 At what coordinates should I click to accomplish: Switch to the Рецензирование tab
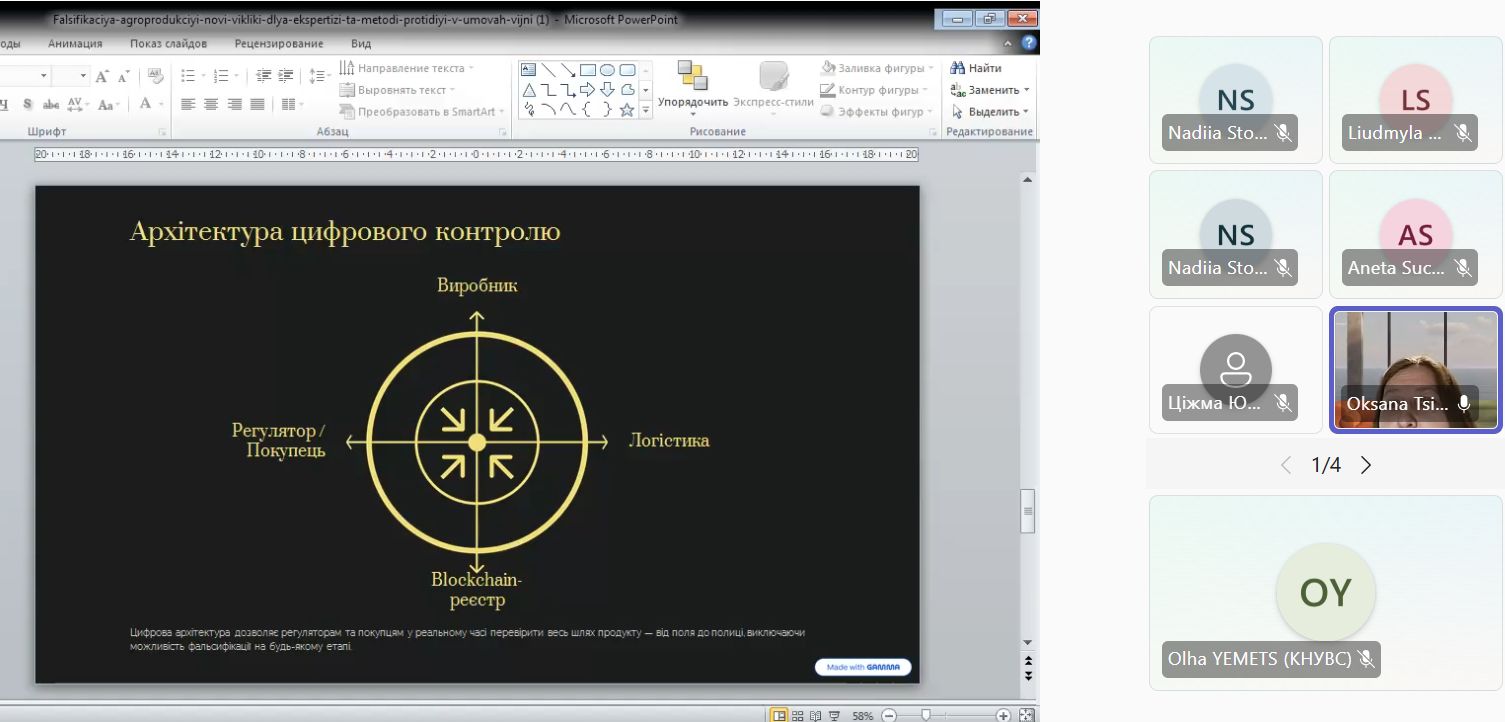[279, 44]
